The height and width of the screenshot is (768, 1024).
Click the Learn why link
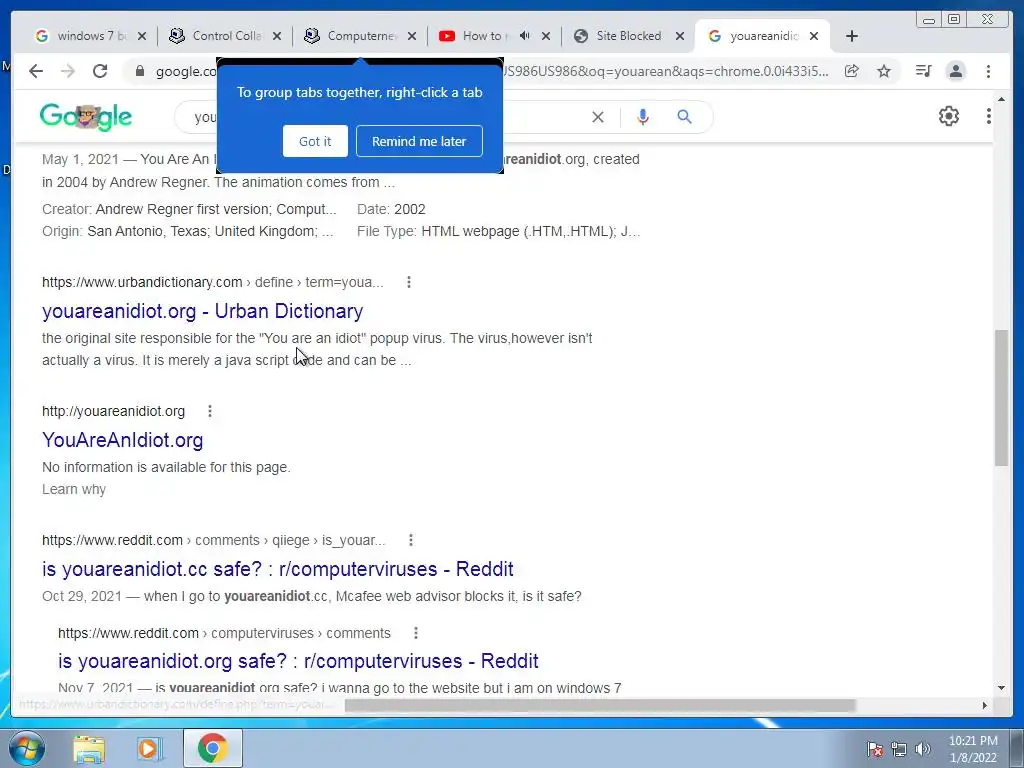click(x=74, y=489)
